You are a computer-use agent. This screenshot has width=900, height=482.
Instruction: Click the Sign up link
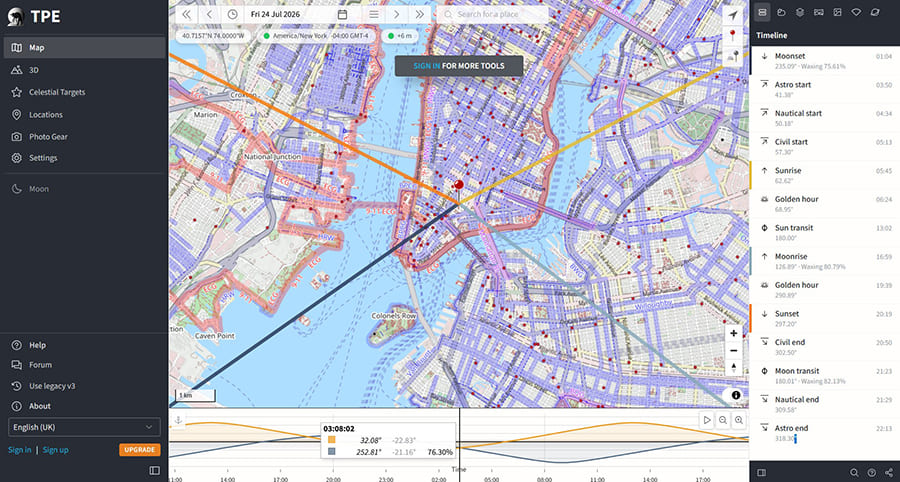pyautogui.click(x=55, y=450)
